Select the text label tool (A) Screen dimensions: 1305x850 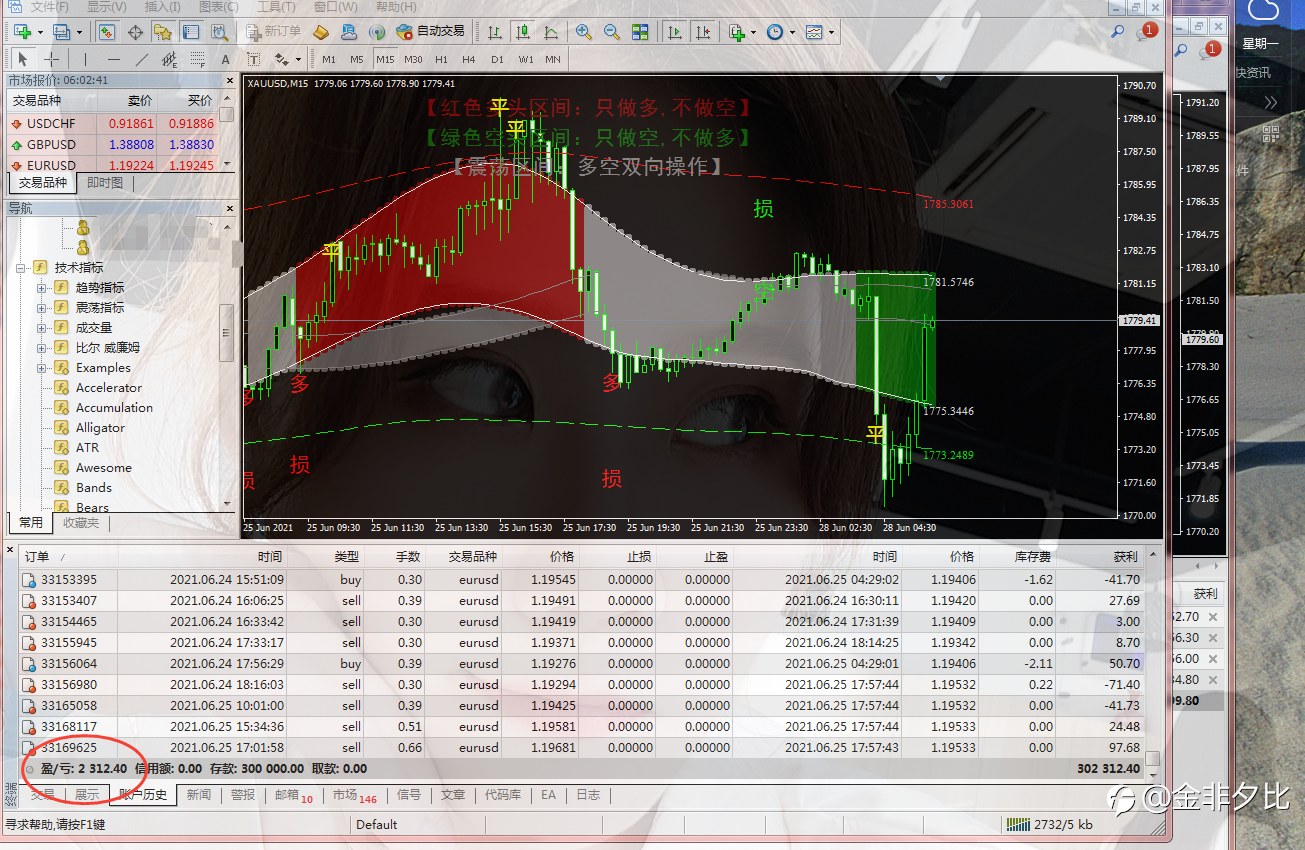[225, 59]
